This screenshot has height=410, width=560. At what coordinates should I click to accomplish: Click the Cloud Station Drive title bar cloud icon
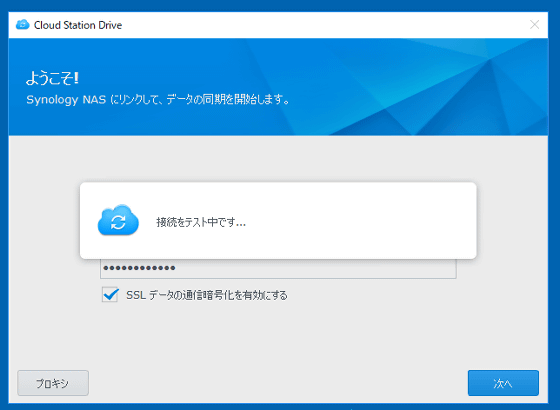click(22, 25)
